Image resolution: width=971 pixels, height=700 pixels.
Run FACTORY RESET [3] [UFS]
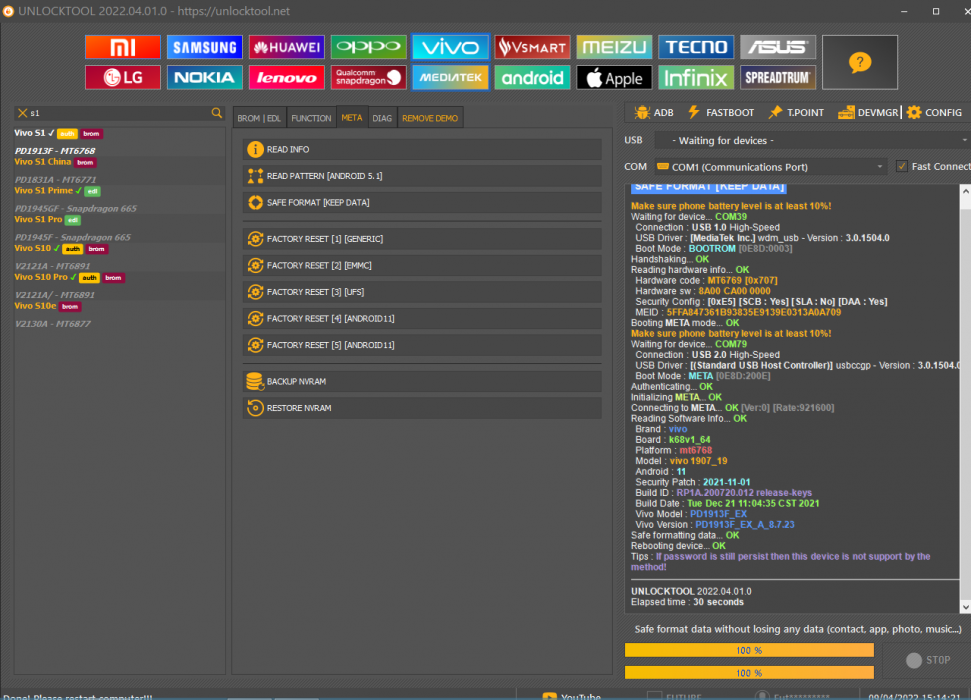coord(422,292)
